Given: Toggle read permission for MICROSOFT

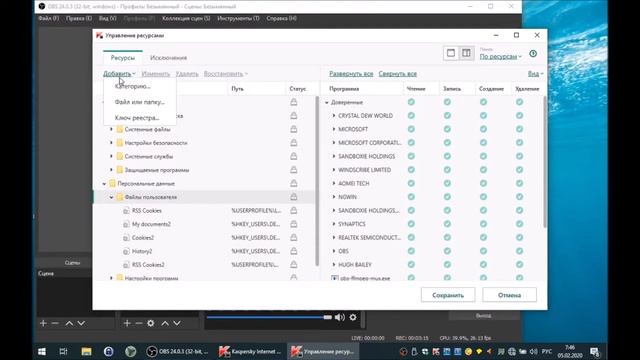Looking at the screenshot, I should pyautogui.click(x=411, y=129).
